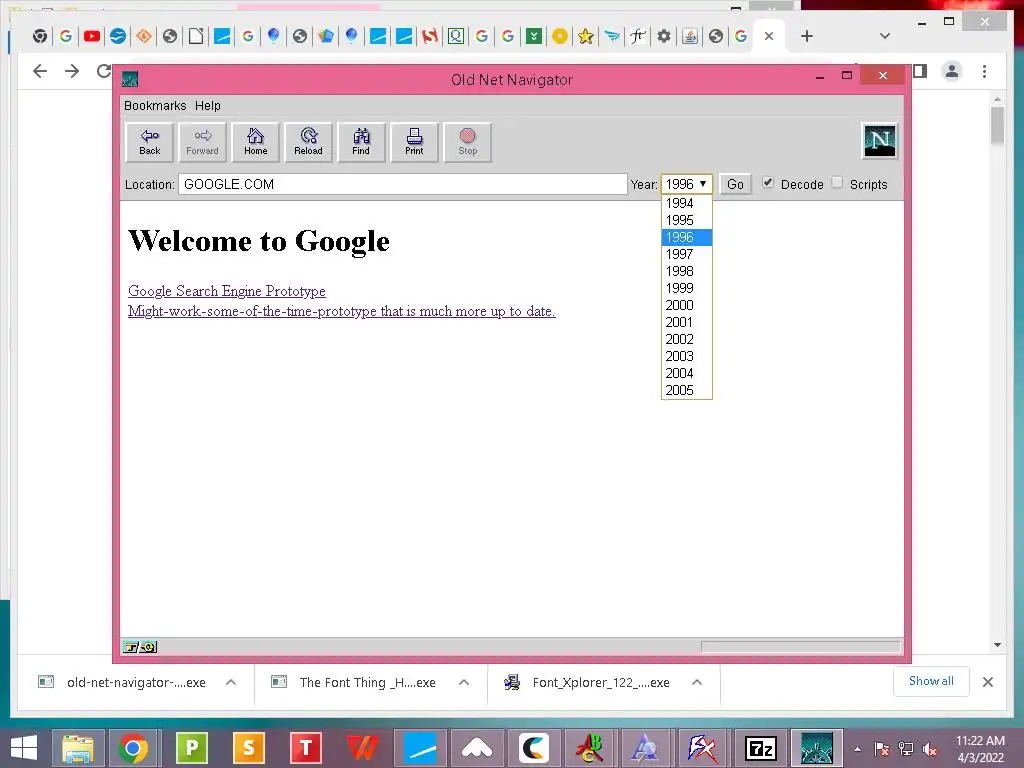The height and width of the screenshot is (768, 1024).
Task: Switch to the gear favicon tab
Action: [x=664, y=36]
